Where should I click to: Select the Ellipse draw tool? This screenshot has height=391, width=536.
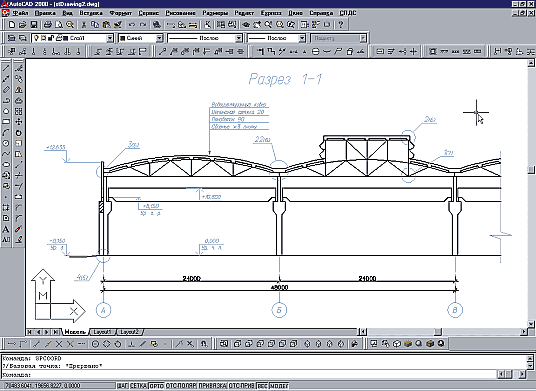6,165
